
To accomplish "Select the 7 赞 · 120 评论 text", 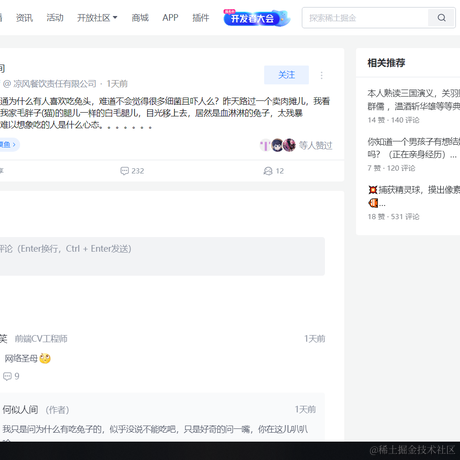I will click(391, 168).
